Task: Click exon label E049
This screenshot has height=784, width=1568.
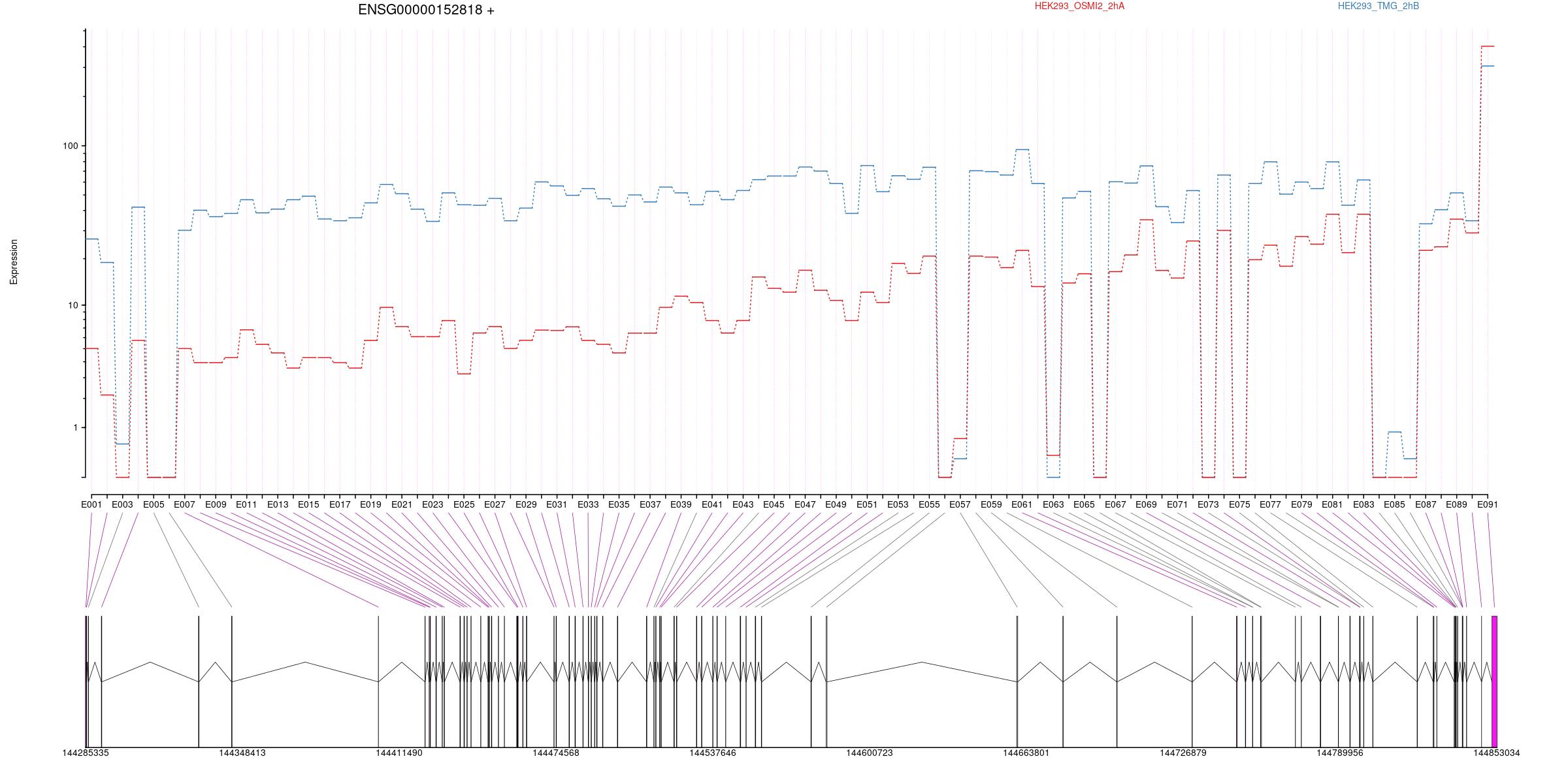Action: click(836, 504)
